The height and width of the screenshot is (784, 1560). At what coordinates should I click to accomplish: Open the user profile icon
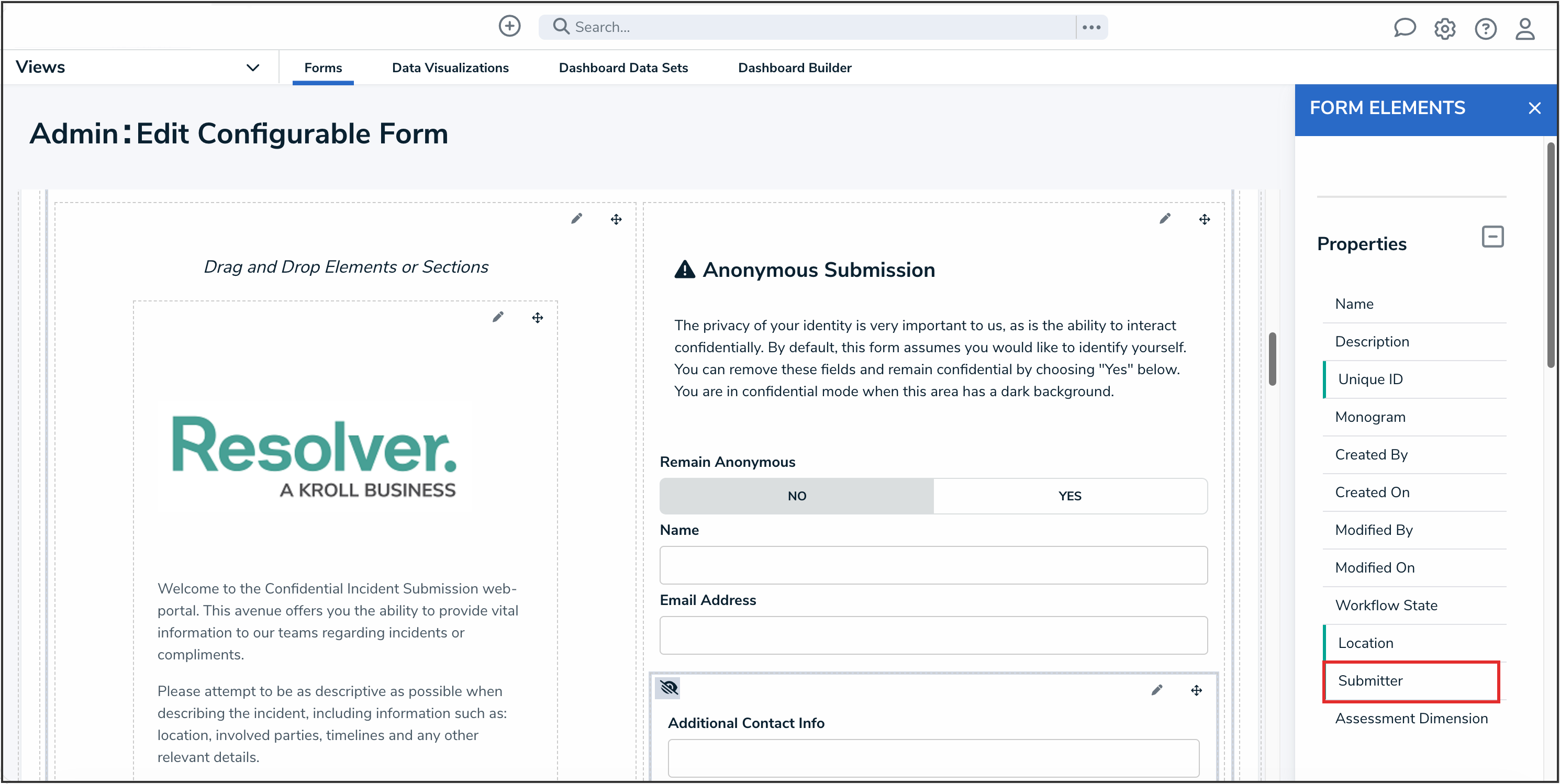(1525, 28)
